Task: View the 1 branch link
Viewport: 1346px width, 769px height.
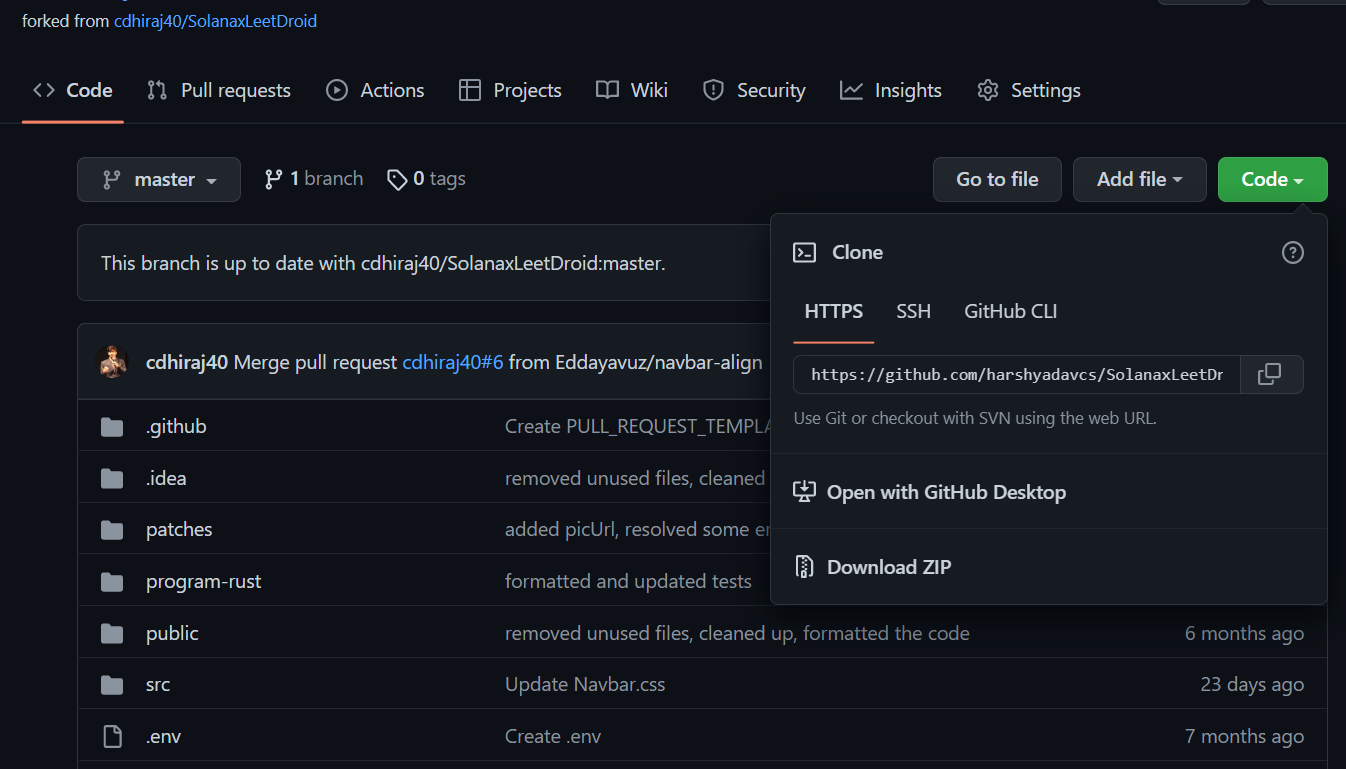Action: point(313,179)
